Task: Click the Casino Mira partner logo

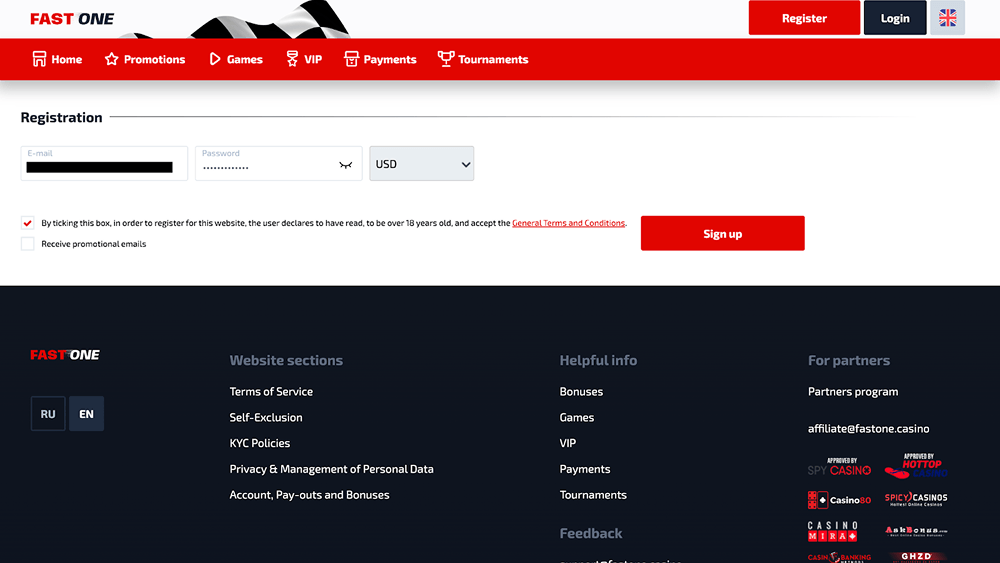Action: pos(832,531)
